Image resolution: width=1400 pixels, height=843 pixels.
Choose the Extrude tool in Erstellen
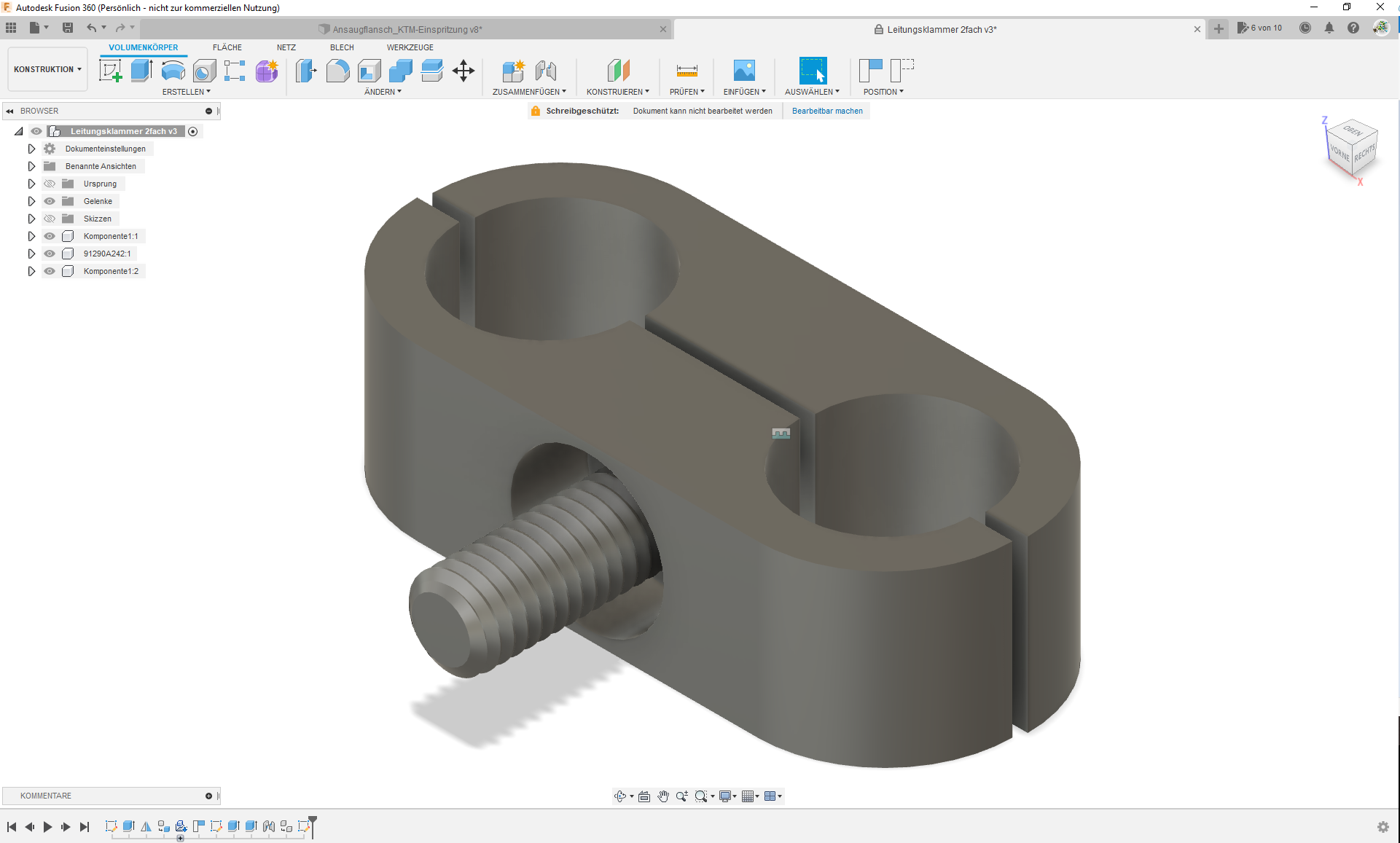pos(141,71)
